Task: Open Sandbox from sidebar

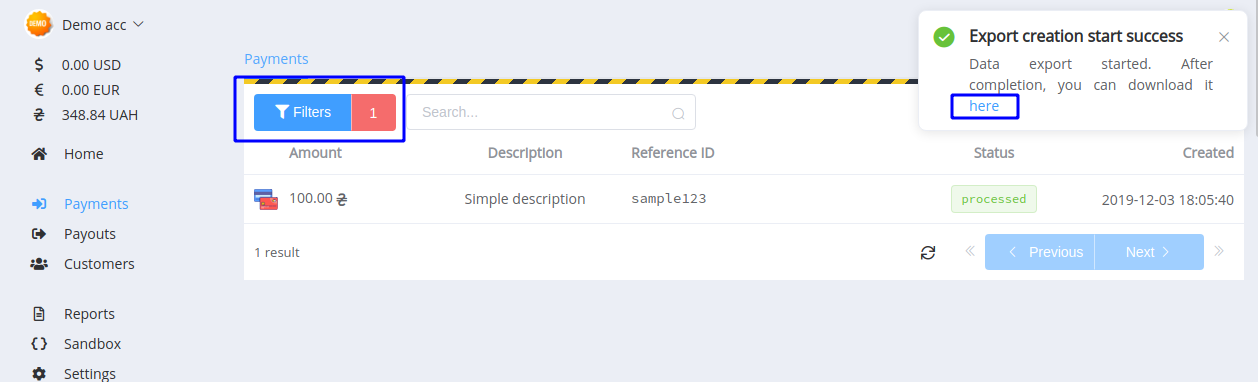Action: 92,344
